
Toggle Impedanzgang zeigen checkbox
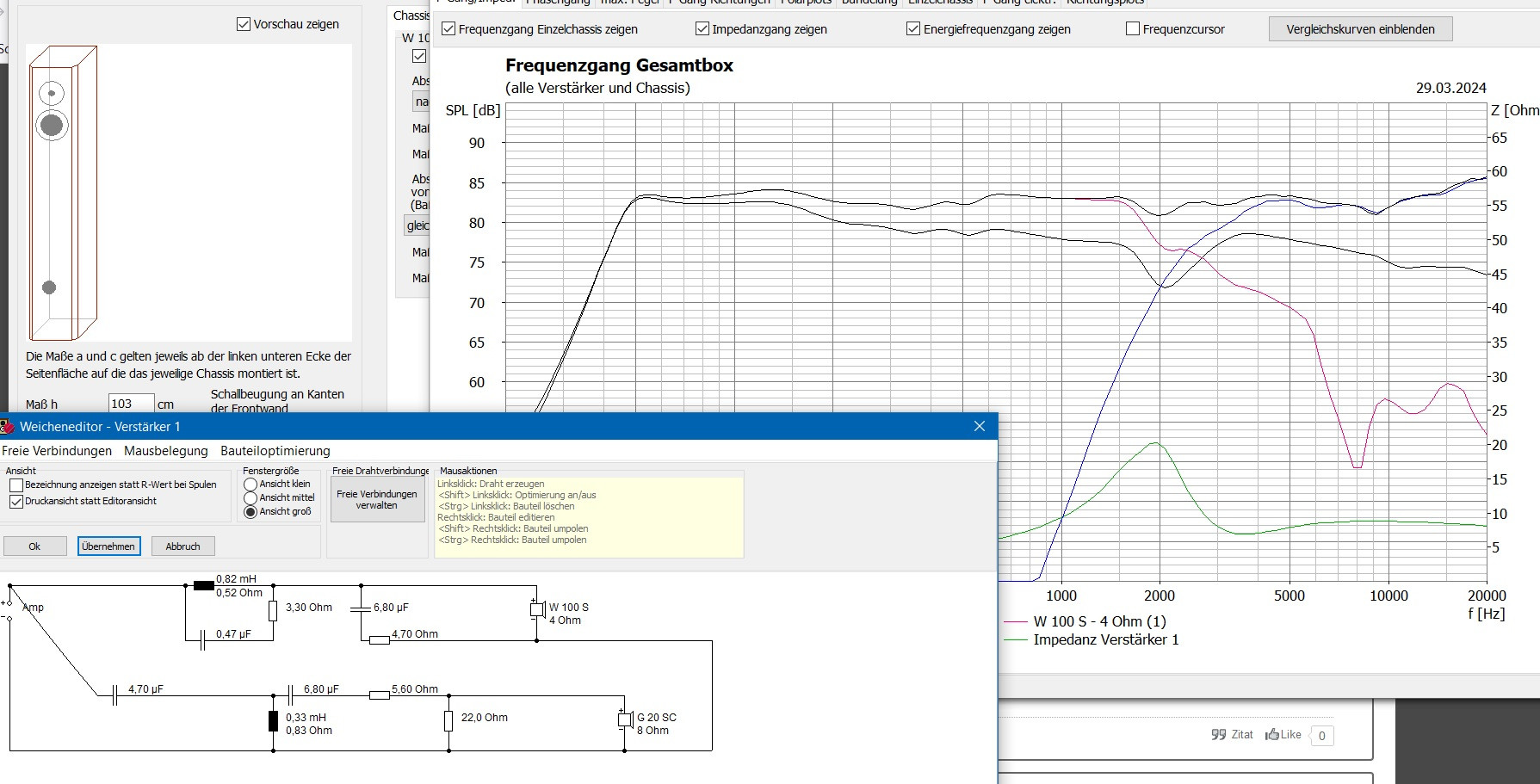pos(702,29)
